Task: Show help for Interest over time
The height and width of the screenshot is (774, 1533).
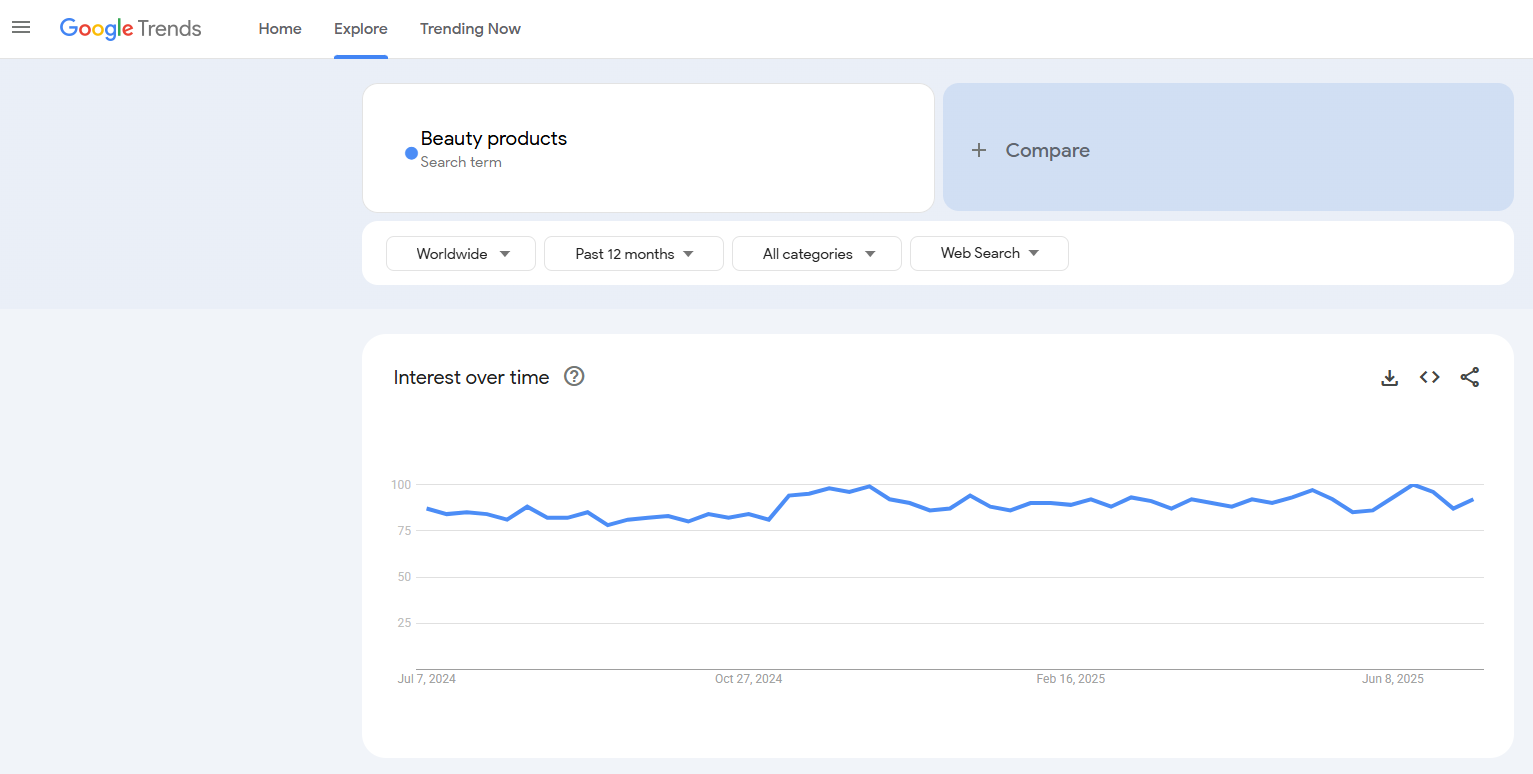Action: (574, 377)
